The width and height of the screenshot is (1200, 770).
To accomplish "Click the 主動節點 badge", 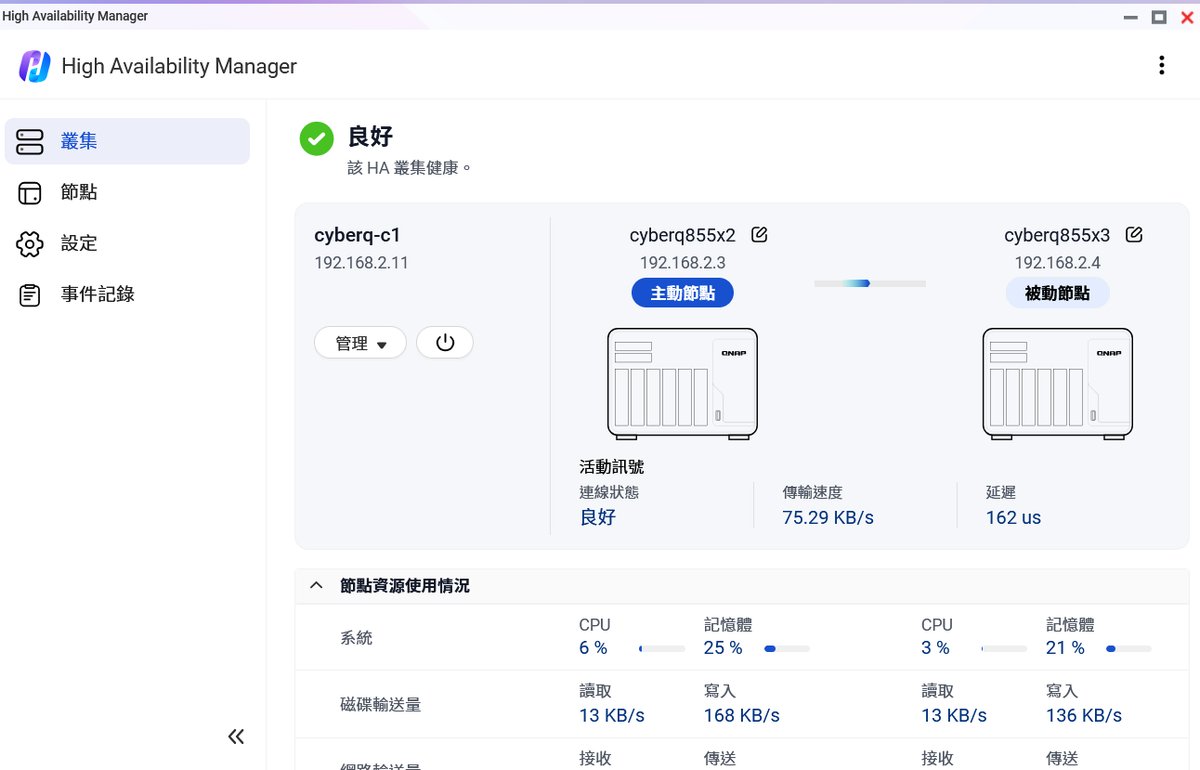I will click(x=682, y=293).
